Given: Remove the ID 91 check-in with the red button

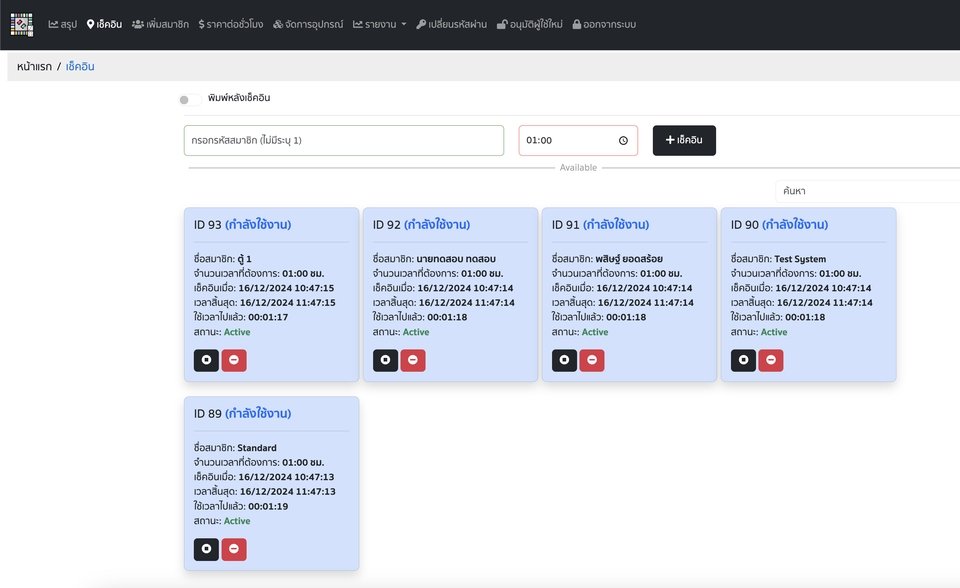Looking at the screenshot, I should [x=592, y=360].
